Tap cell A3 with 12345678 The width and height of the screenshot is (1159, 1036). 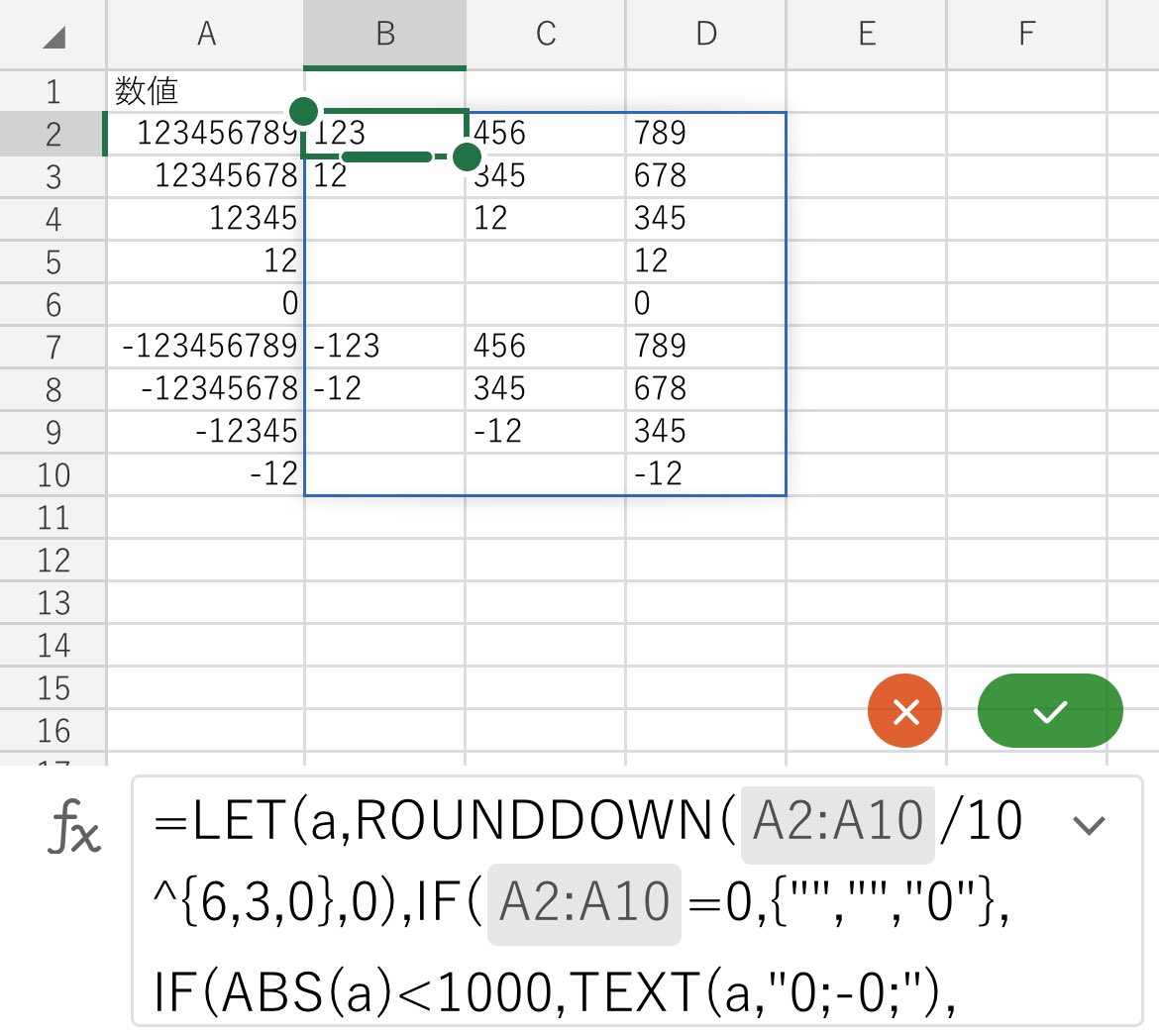pyautogui.click(x=205, y=176)
